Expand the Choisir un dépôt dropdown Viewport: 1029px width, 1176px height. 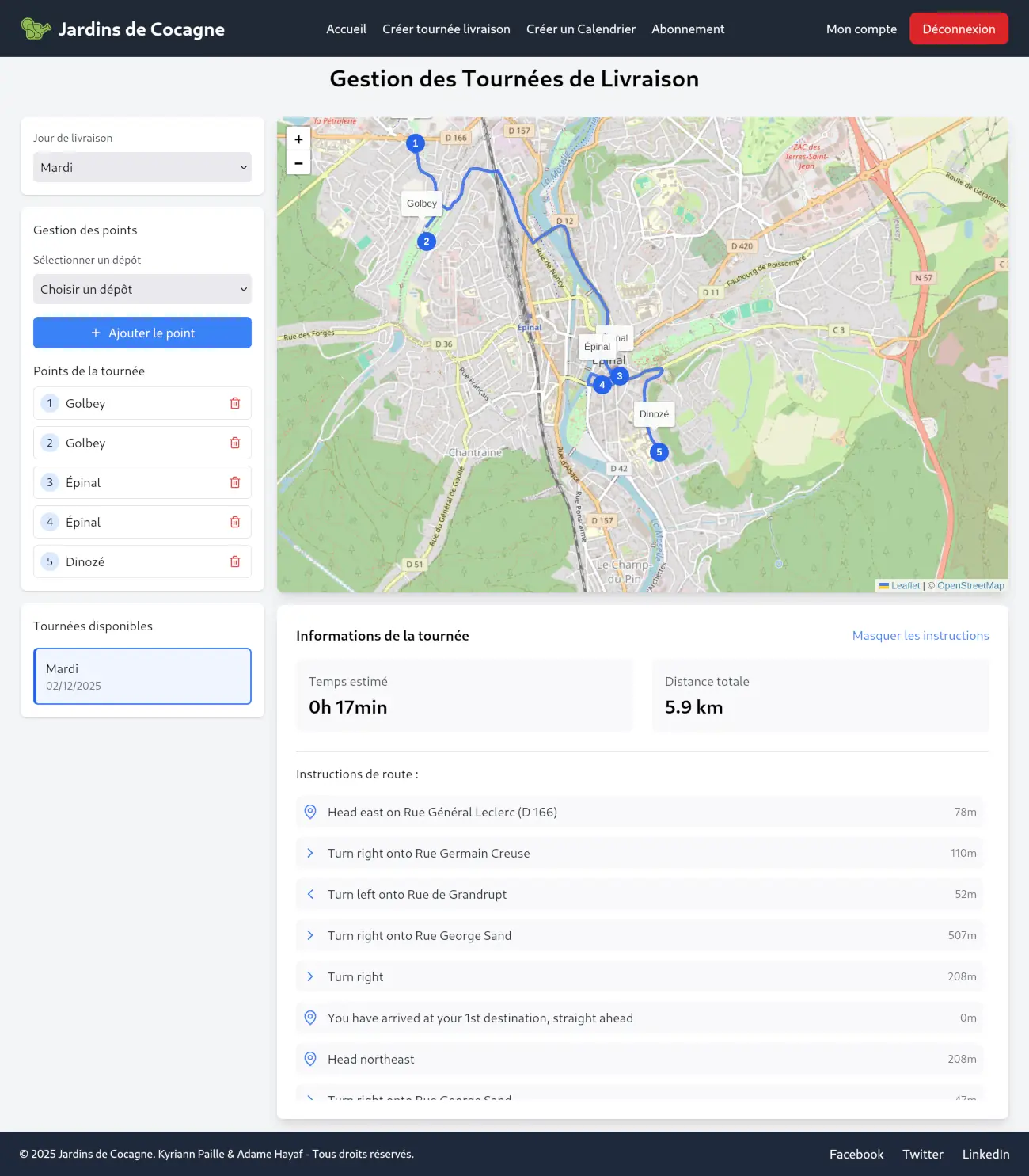(x=142, y=289)
